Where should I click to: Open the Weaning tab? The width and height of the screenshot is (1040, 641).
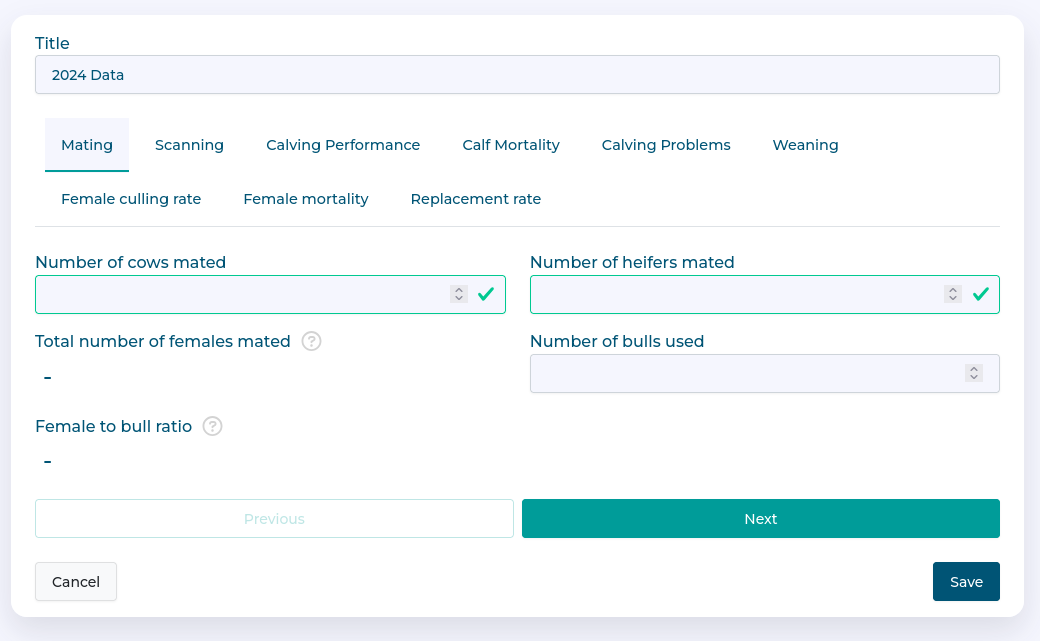(x=805, y=145)
